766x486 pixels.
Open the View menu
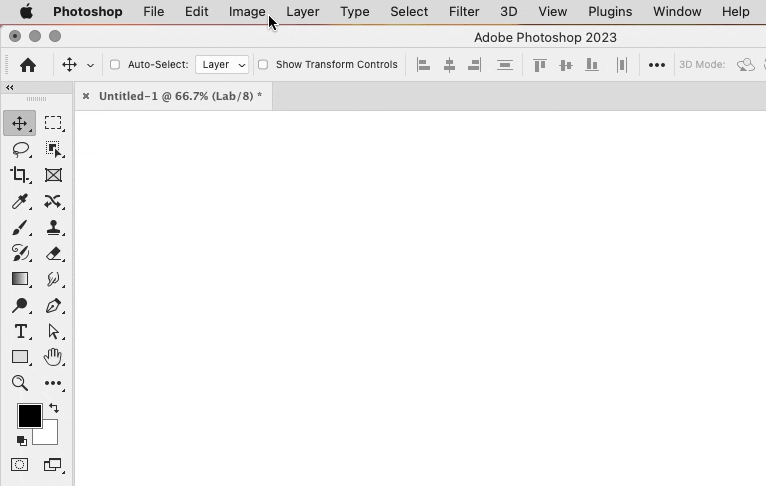[553, 11]
